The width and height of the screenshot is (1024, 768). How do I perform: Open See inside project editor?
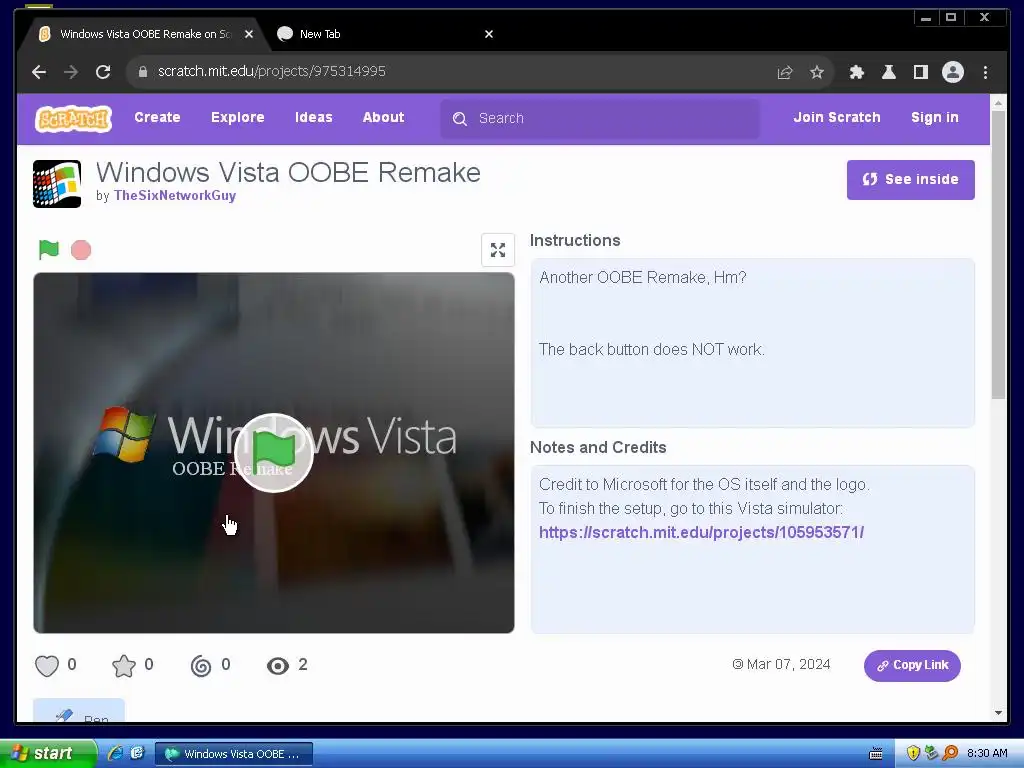click(x=910, y=180)
